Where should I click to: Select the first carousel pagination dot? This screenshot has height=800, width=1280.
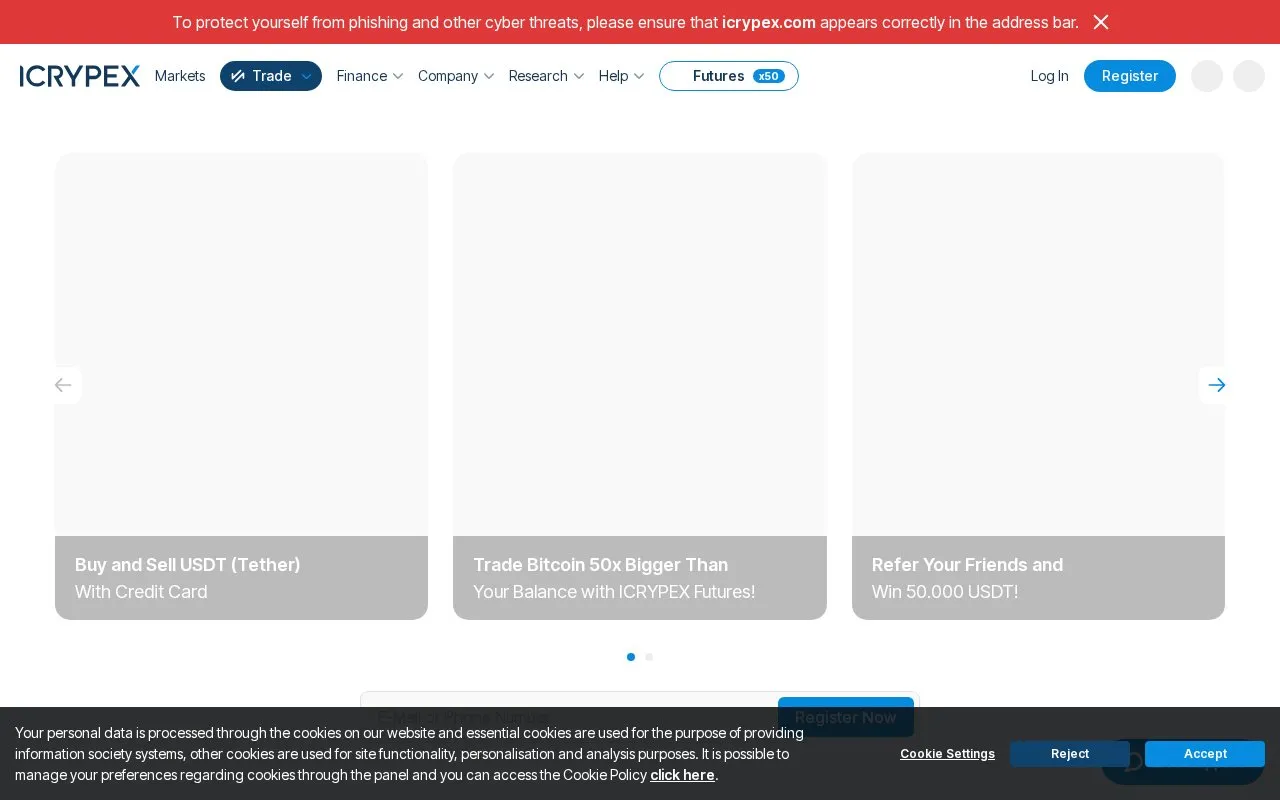pos(631,657)
